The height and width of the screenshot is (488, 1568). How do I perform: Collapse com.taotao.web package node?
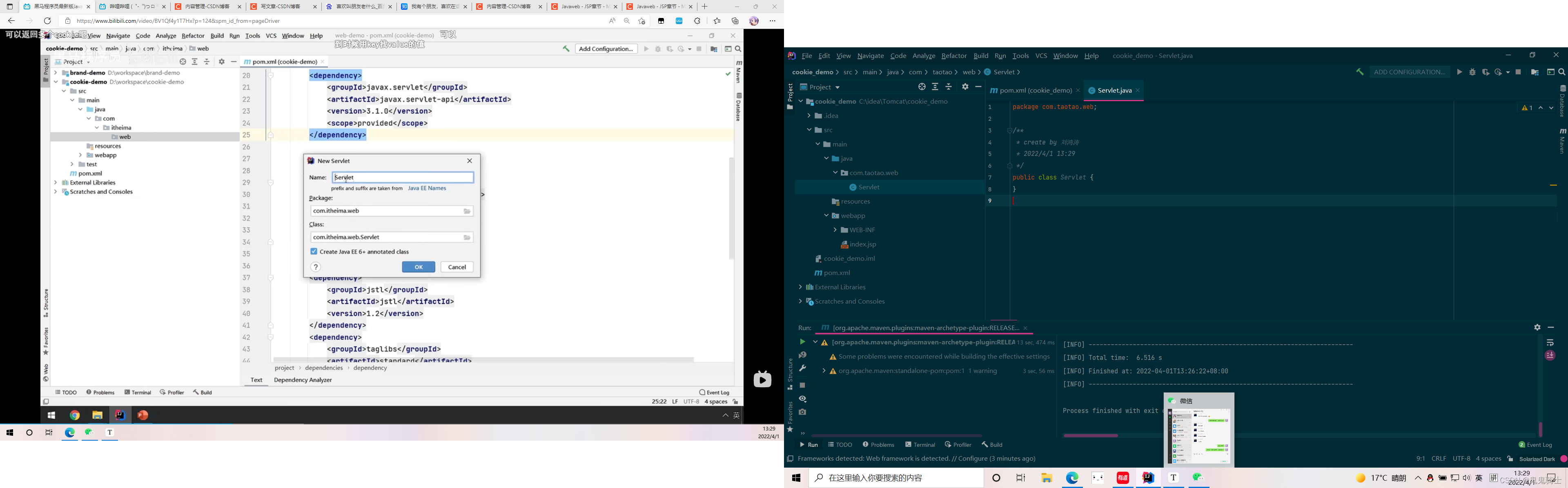point(835,173)
